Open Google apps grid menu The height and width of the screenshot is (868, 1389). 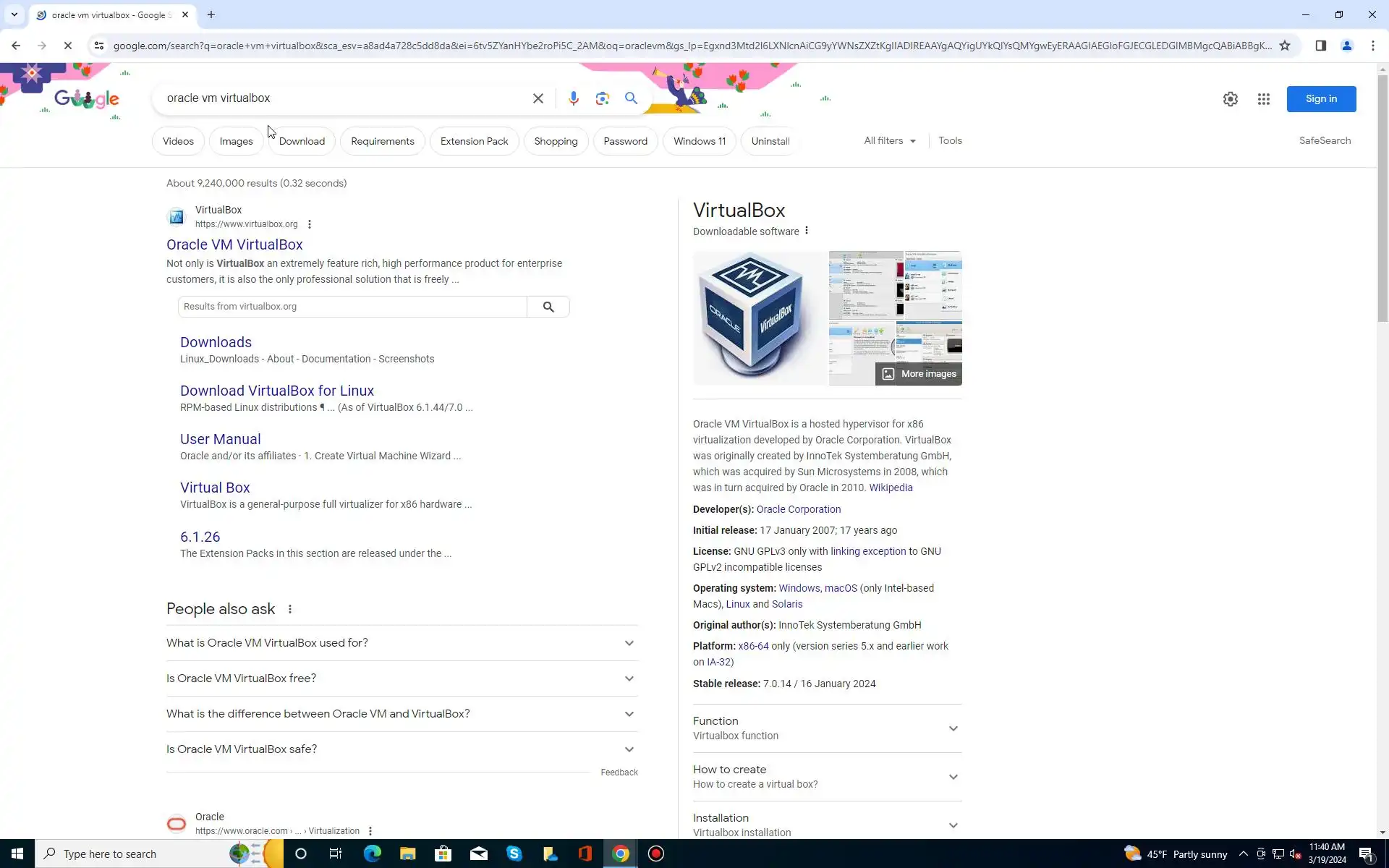pos(1263,99)
